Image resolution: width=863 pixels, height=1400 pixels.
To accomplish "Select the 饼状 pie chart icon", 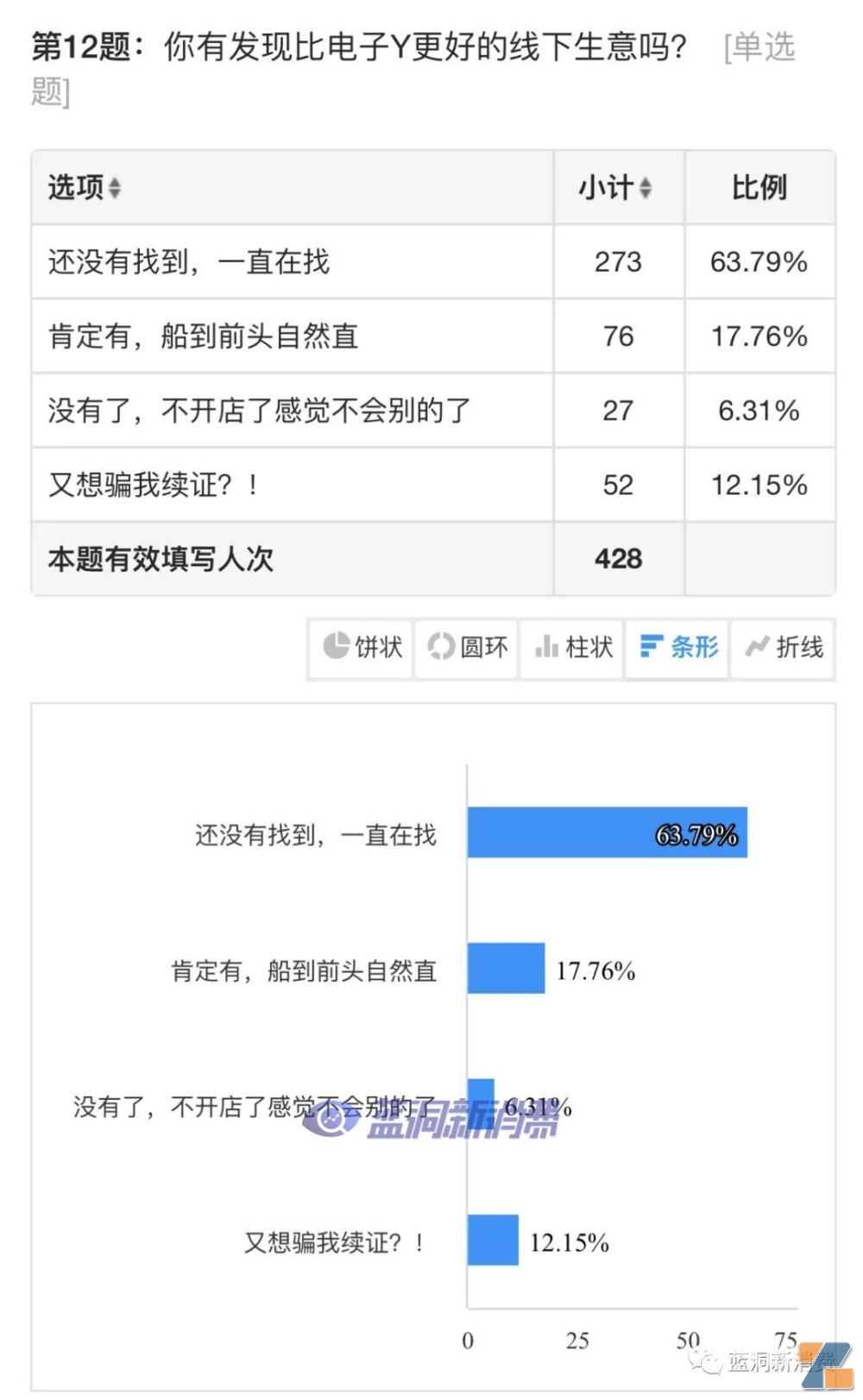I will (x=360, y=648).
